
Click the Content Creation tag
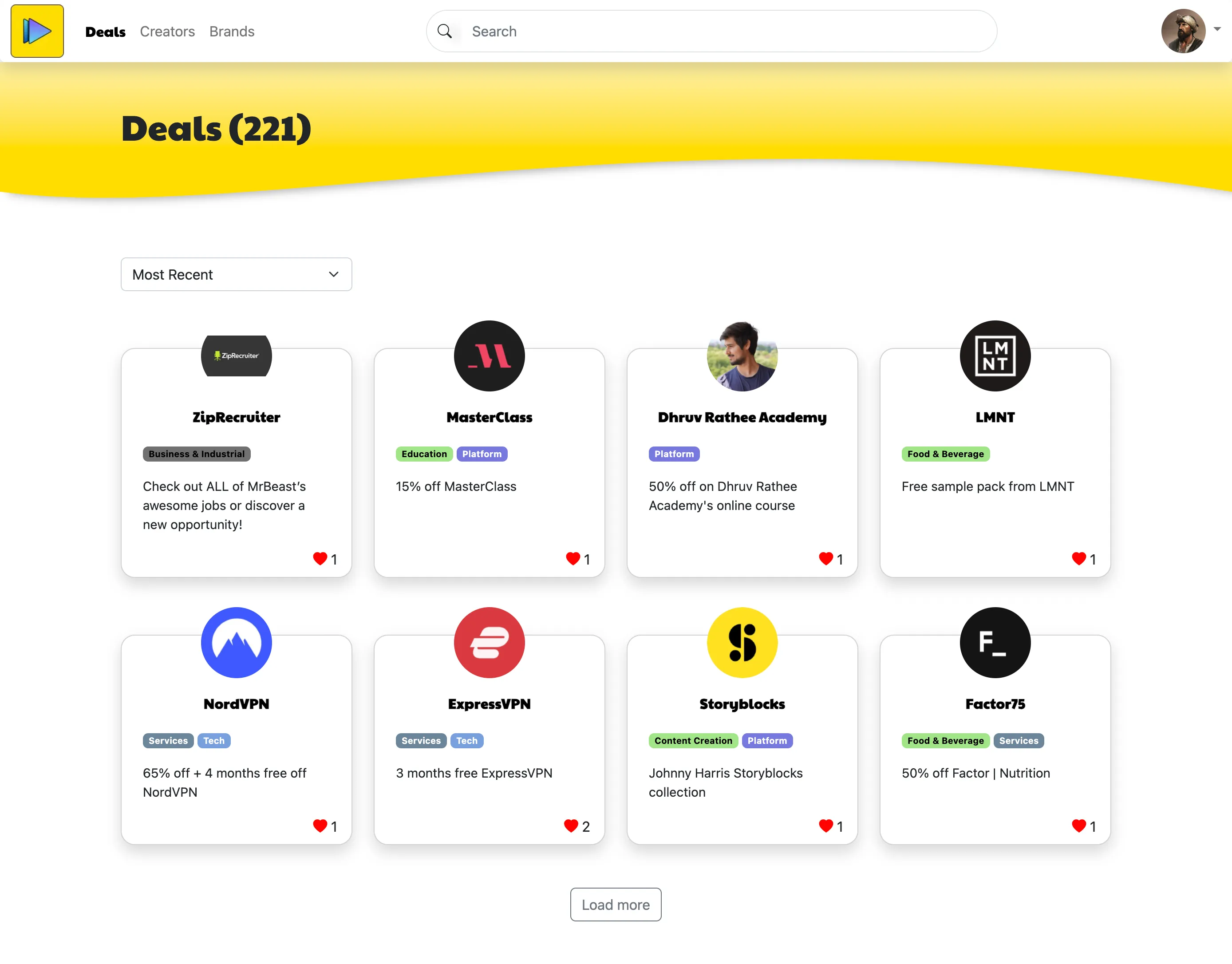tap(693, 741)
